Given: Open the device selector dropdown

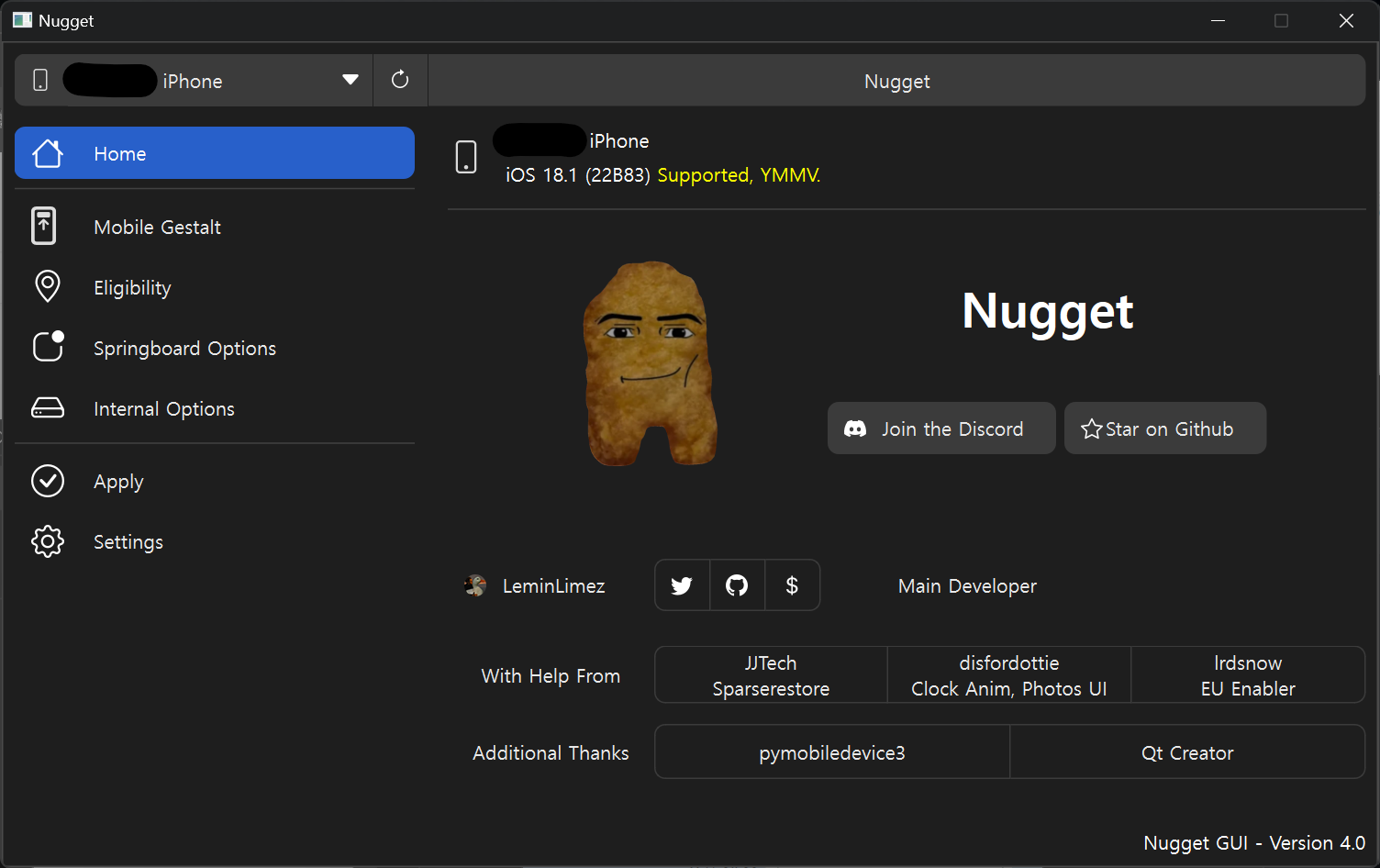Looking at the screenshot, I should (x=194, y=81).
